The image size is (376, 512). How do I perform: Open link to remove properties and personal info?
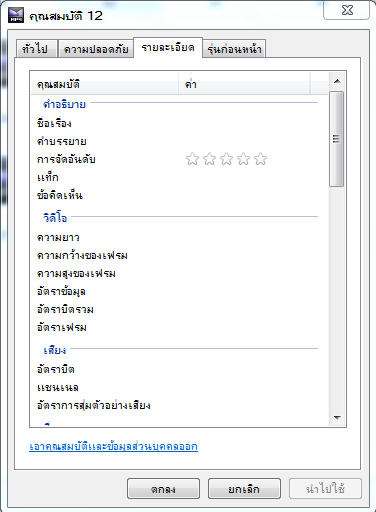click(x=113, y=446)
